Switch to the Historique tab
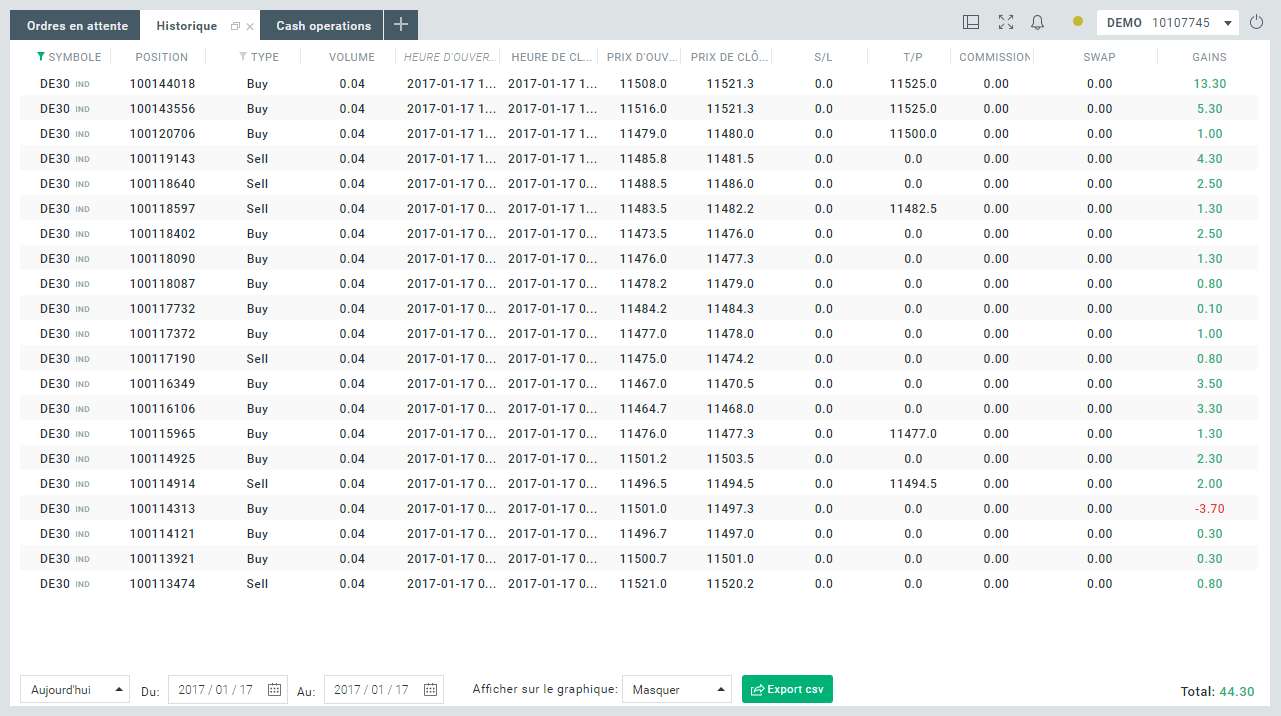This screenshot has height=716, width=1281. pos(186,26)
